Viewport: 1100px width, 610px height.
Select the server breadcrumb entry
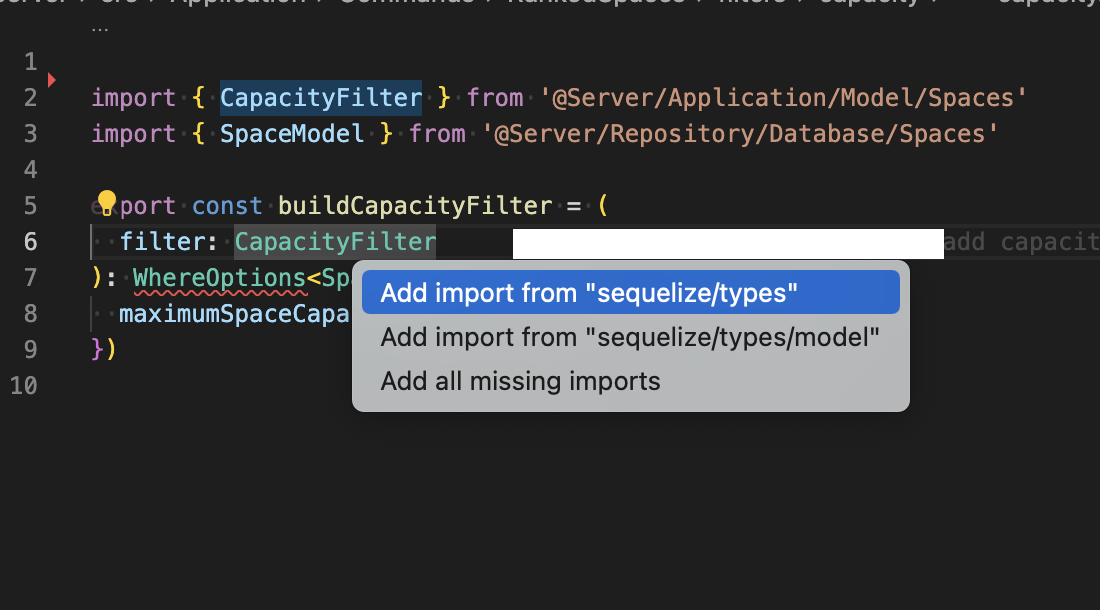25,5
